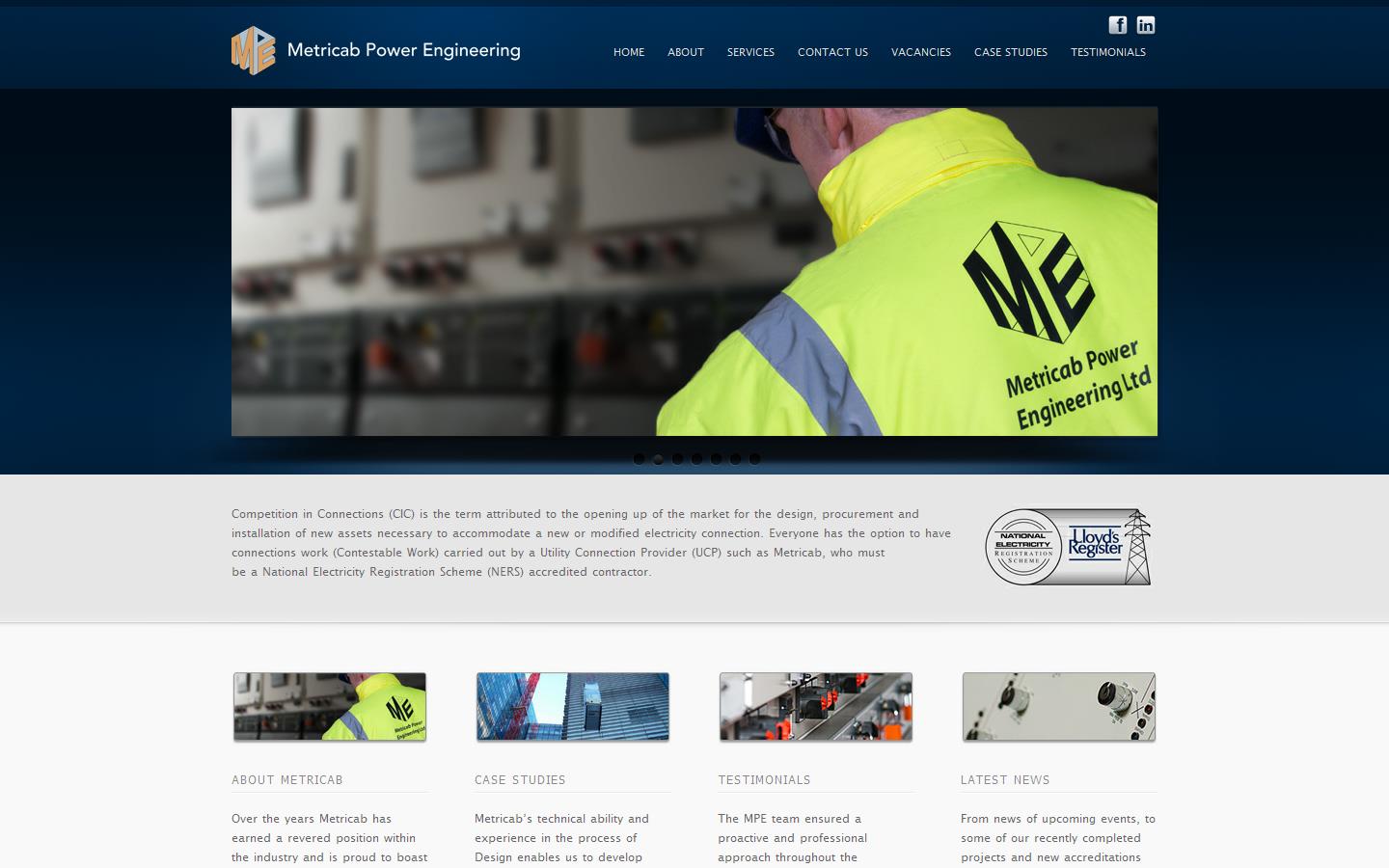Viewport: 1389px width, 868px height.
Task: Open the Latest News thumbnail image
Action: (1057, 705)
